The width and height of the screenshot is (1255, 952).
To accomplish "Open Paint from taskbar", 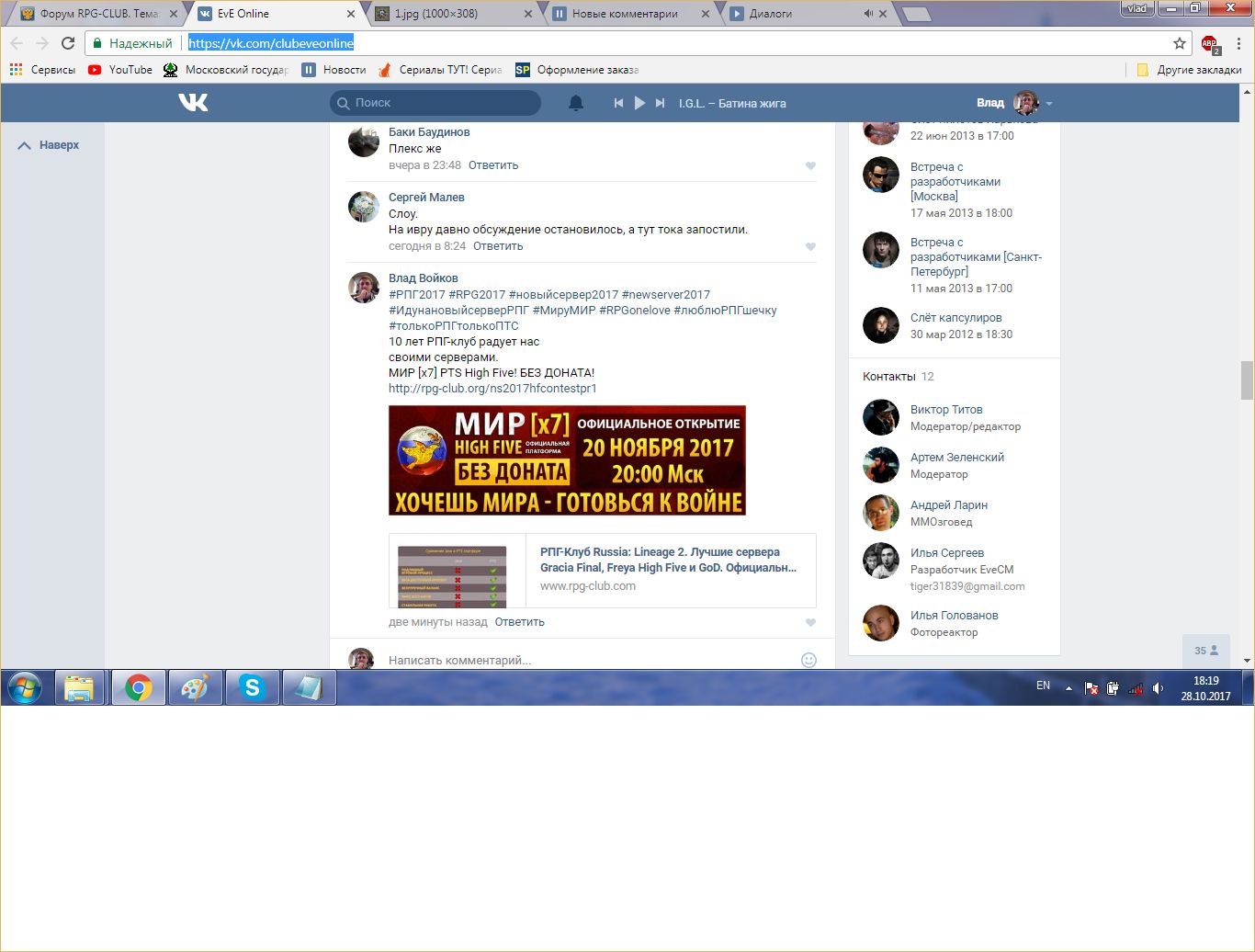I will (195, 687).
